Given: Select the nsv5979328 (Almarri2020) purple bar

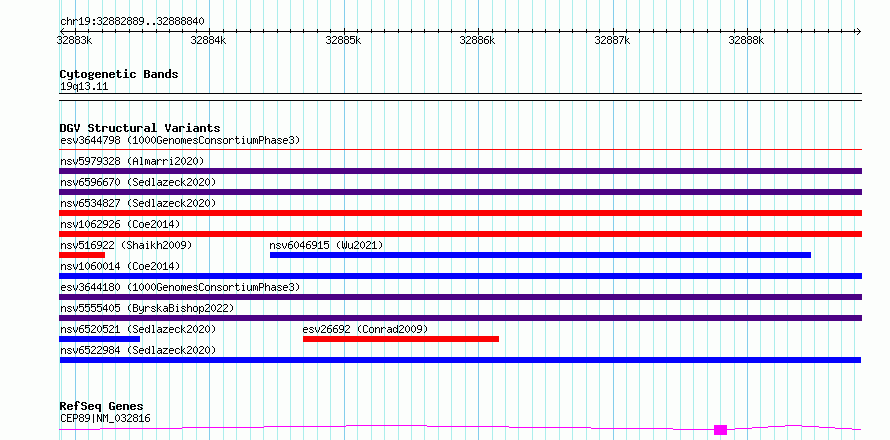Looking at the screenshot, I should [460, 171].
